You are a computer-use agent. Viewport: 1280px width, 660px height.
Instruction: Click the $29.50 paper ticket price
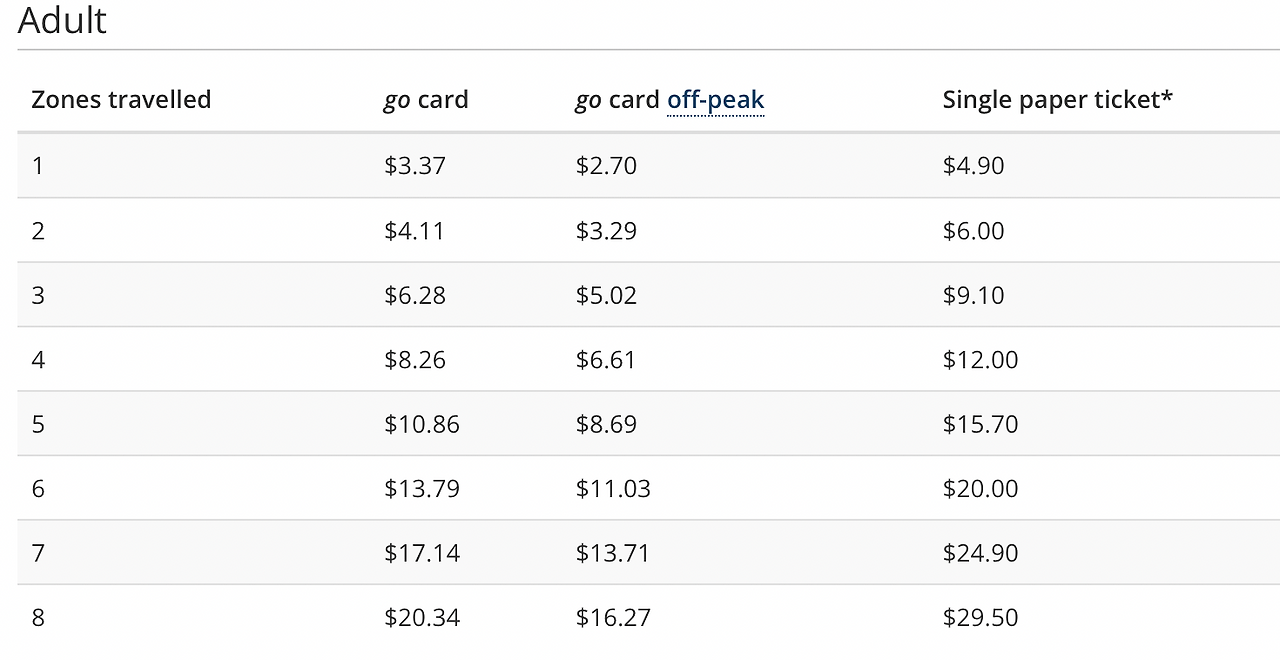pyautogui.click(x=980, y=618)
